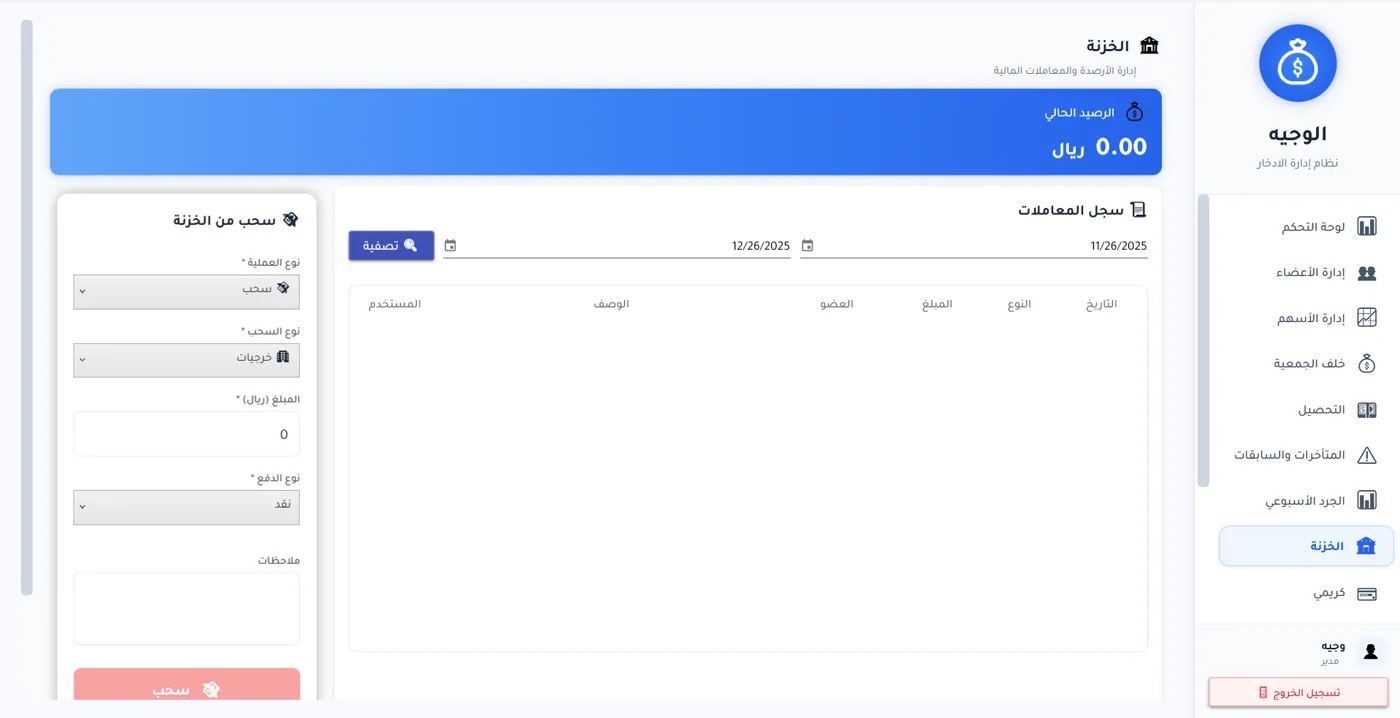Open the نوع السحب dropdown showing خرجيات
Image resolution: width=1400 pixels, height=718 pixels.
coord(186,361)
